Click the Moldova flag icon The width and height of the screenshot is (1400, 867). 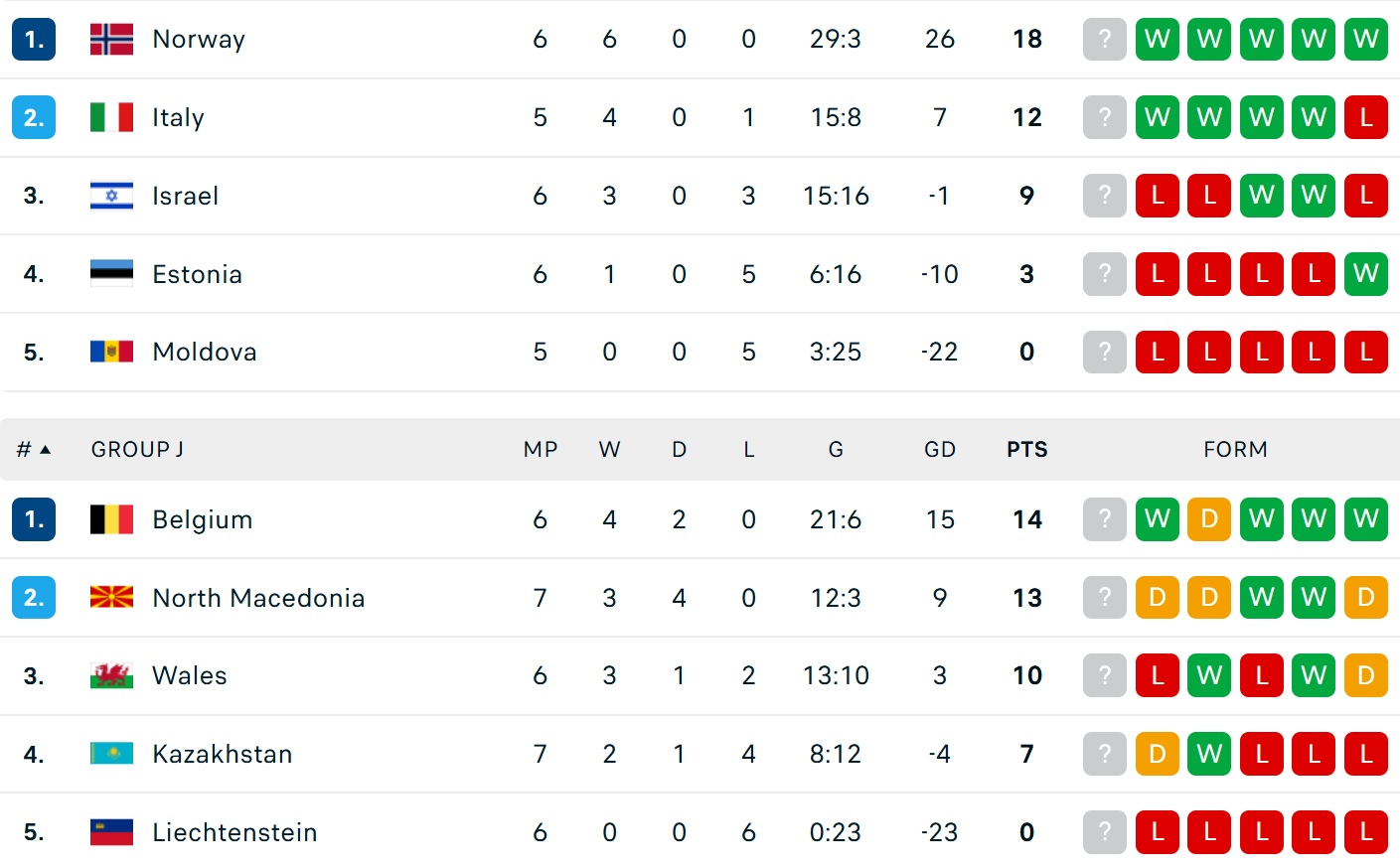[x=111, y=352]
